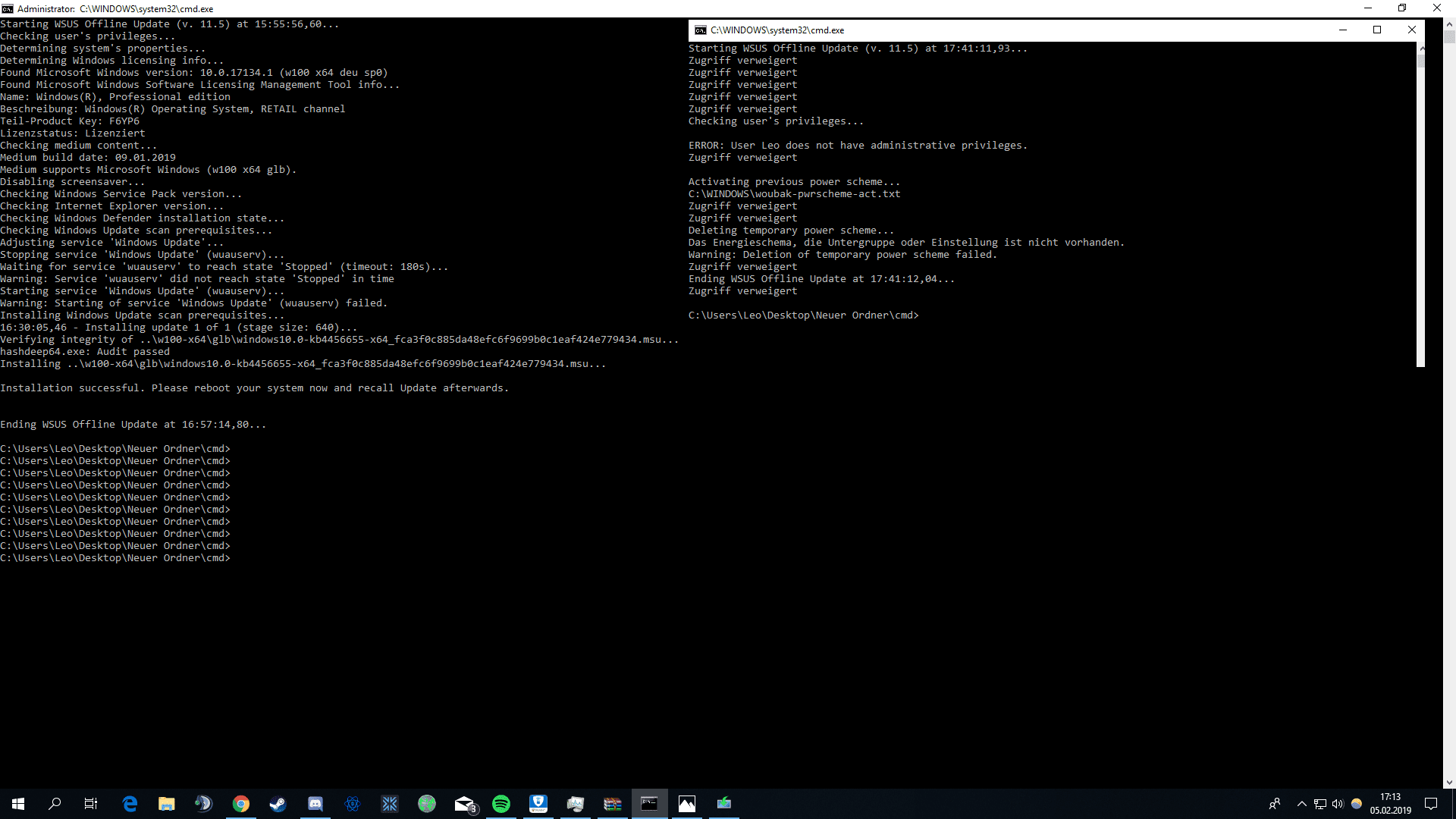1456x819 pixels.
Task: Open the blue shield app in taskbar
Action: (x=538, y=804)
